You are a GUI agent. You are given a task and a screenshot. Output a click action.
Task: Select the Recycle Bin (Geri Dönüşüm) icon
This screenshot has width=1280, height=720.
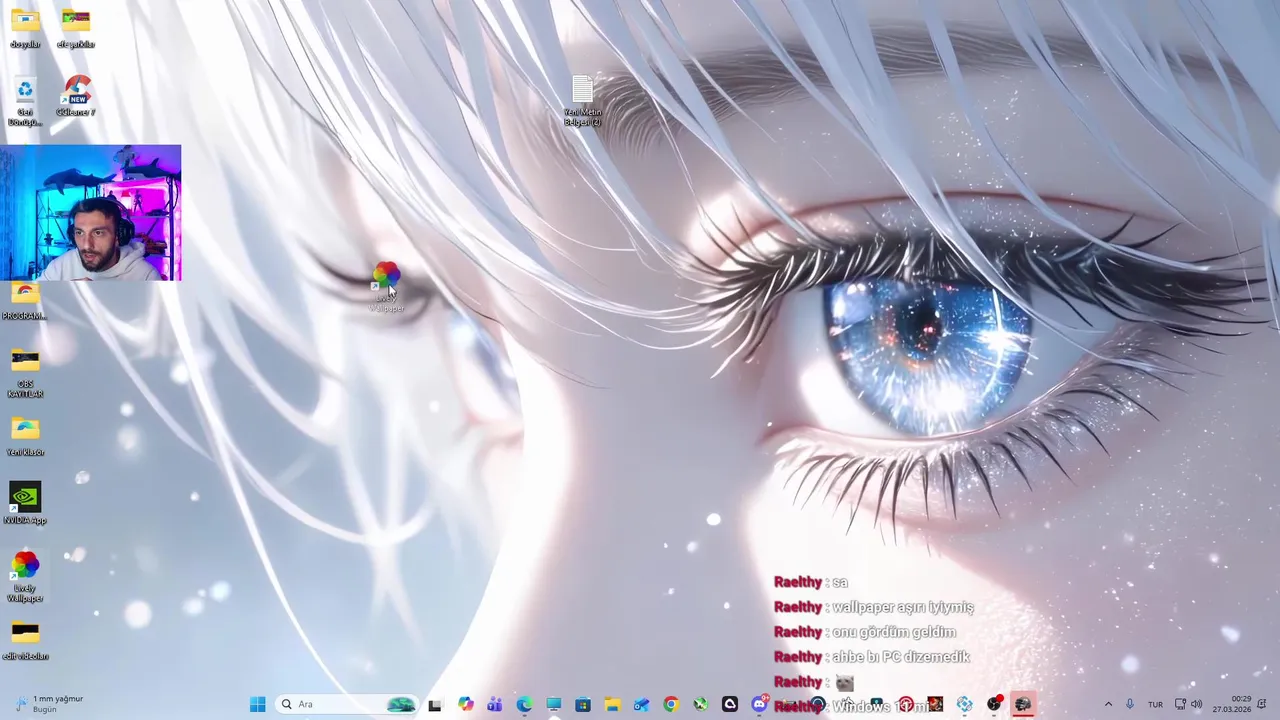click(x=25, y=102)
